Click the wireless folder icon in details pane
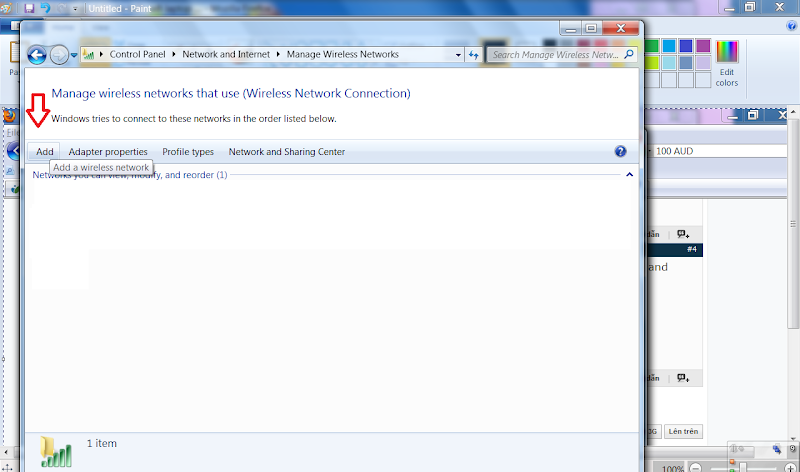800x472 pixels. point(56,452)
